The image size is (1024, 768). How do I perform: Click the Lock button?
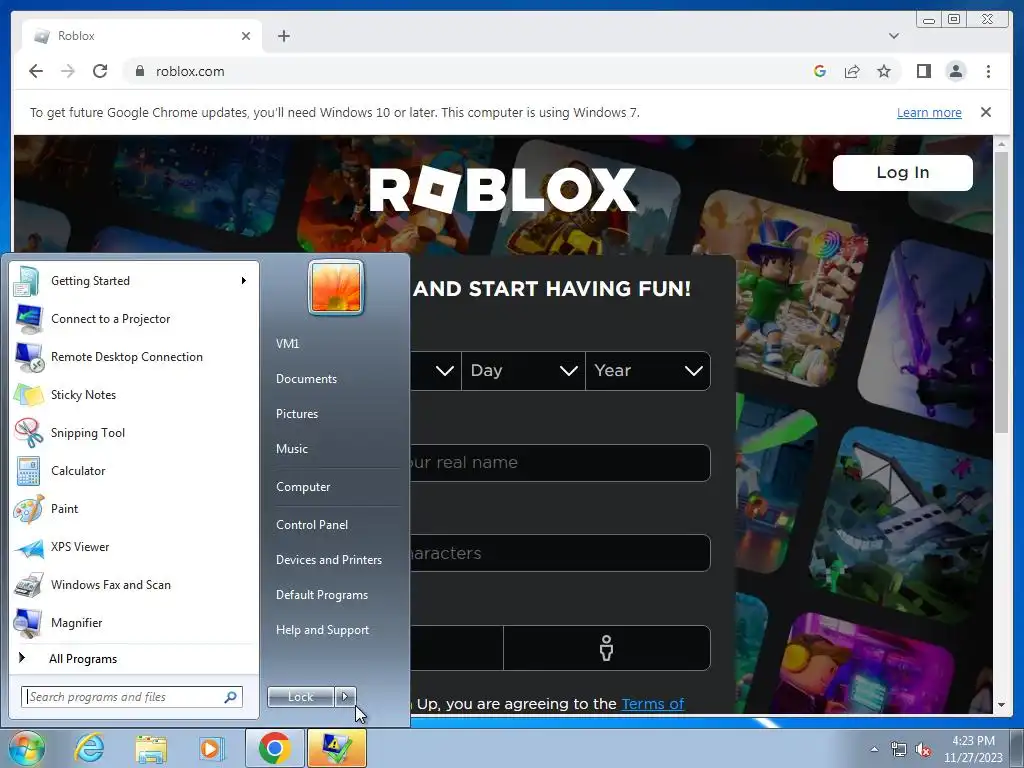(x=300, y=697)
